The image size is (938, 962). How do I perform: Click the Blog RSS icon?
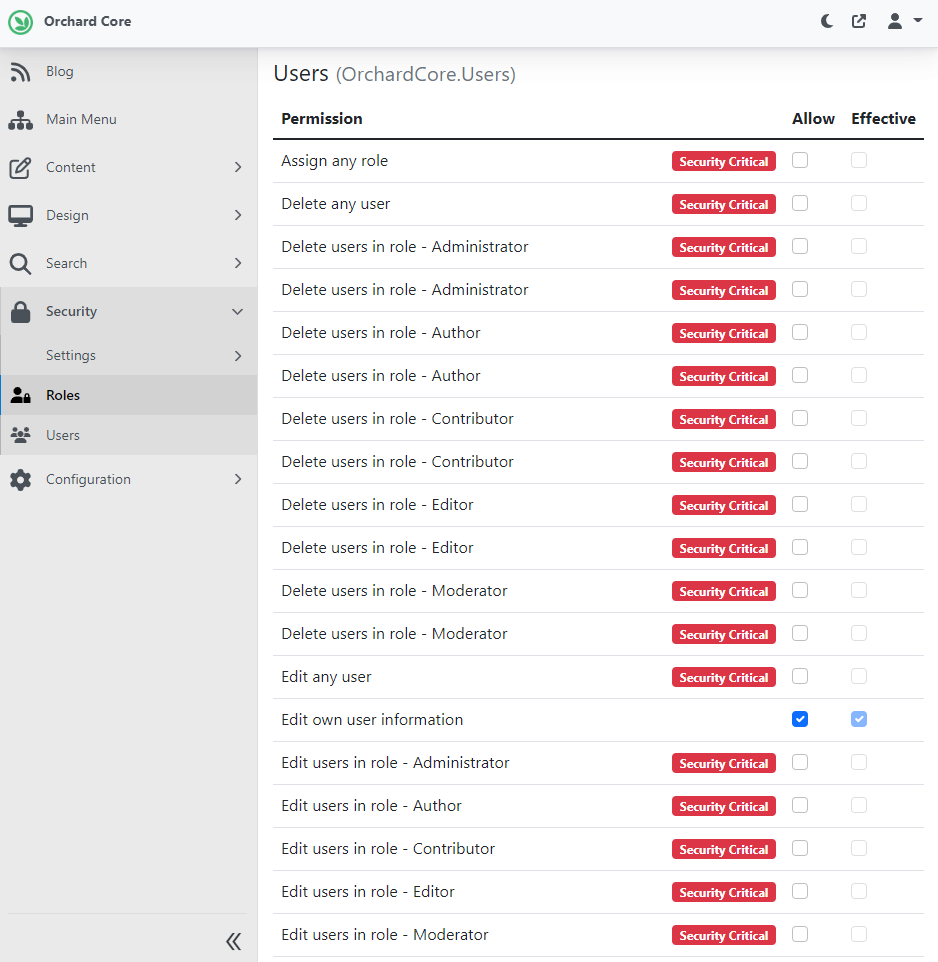click(x=20, y=72)
